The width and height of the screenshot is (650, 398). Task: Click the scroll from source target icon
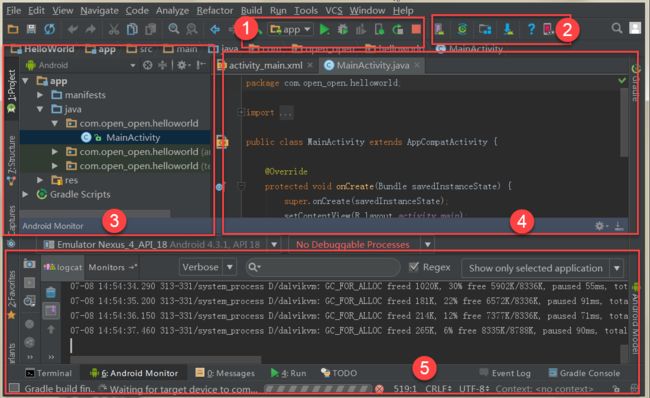148,65
